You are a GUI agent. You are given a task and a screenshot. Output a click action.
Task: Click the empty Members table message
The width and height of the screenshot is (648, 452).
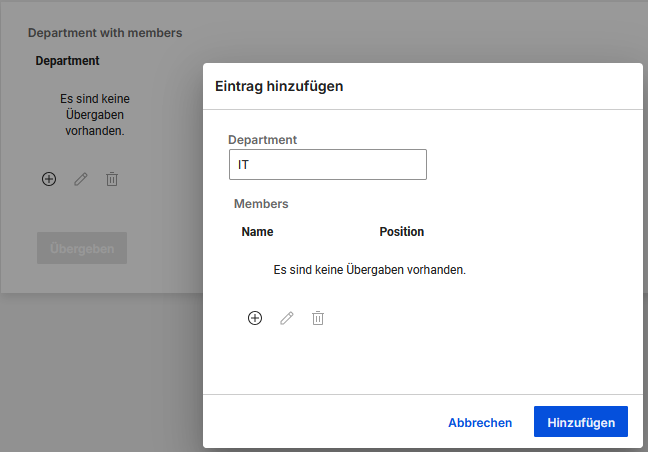tap(369, 270)
